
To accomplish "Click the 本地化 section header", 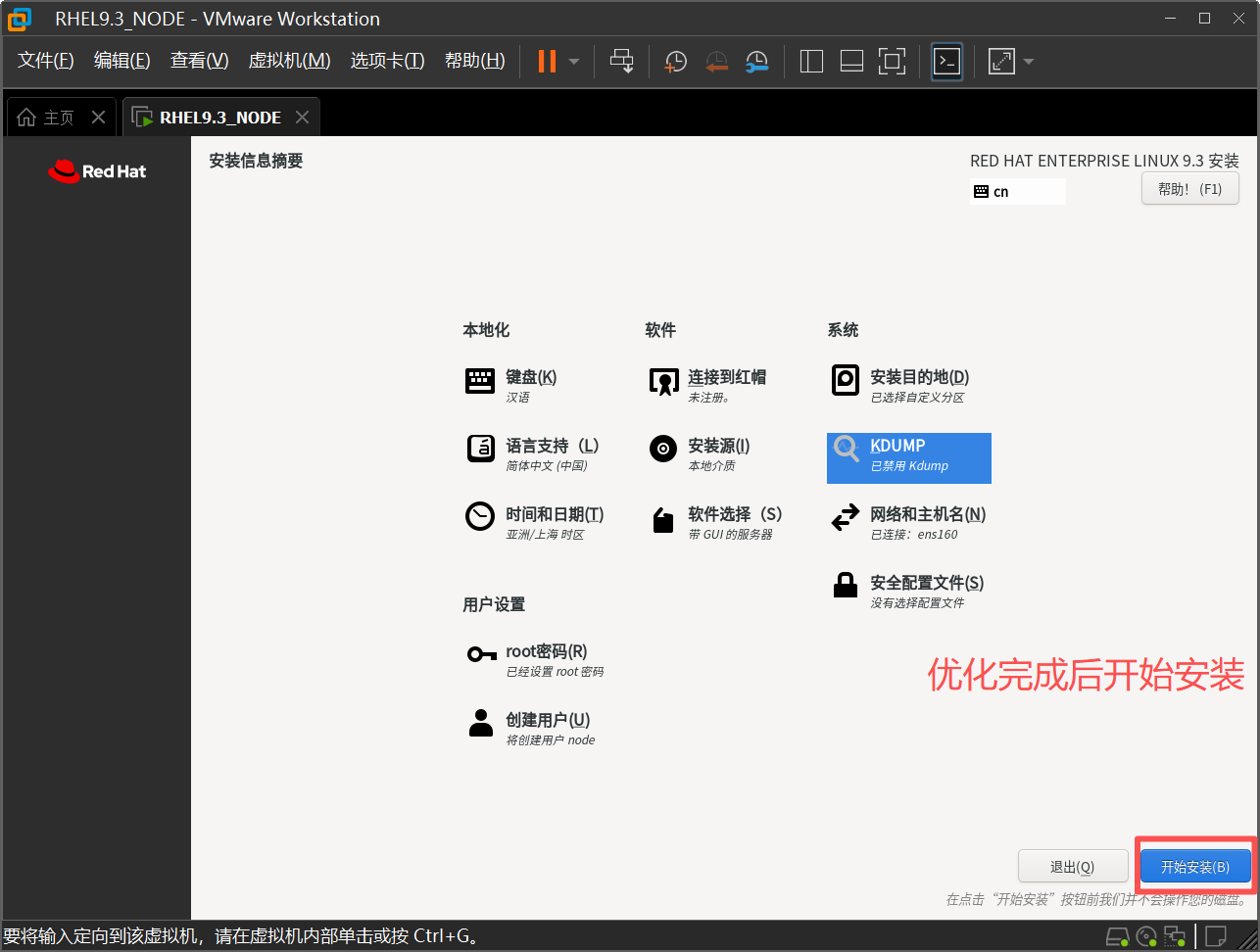I will (x=486, y=330).
